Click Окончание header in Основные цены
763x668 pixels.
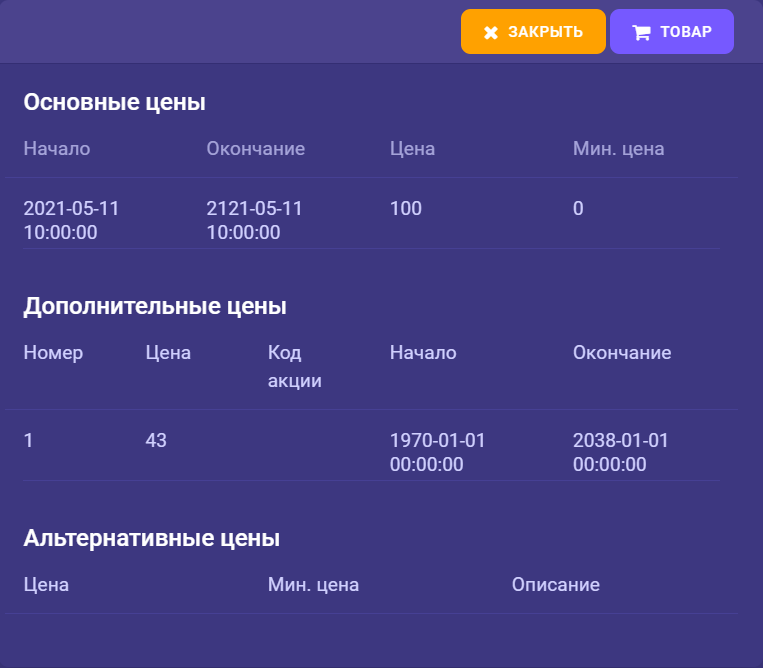[x=255, y=149]
